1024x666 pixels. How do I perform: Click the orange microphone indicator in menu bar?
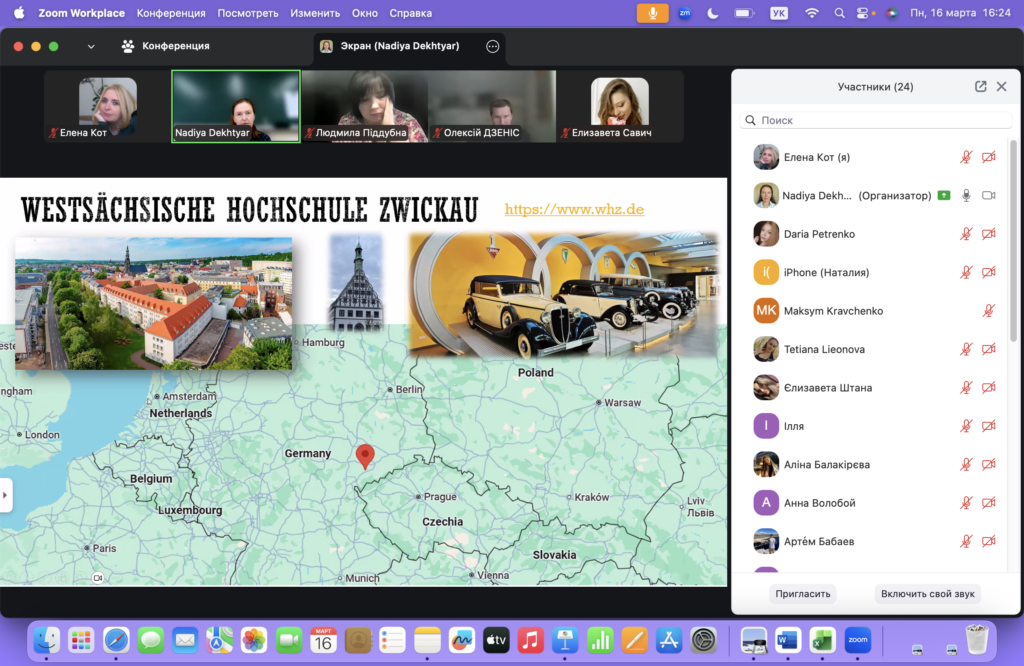click(x=653, y=13)
